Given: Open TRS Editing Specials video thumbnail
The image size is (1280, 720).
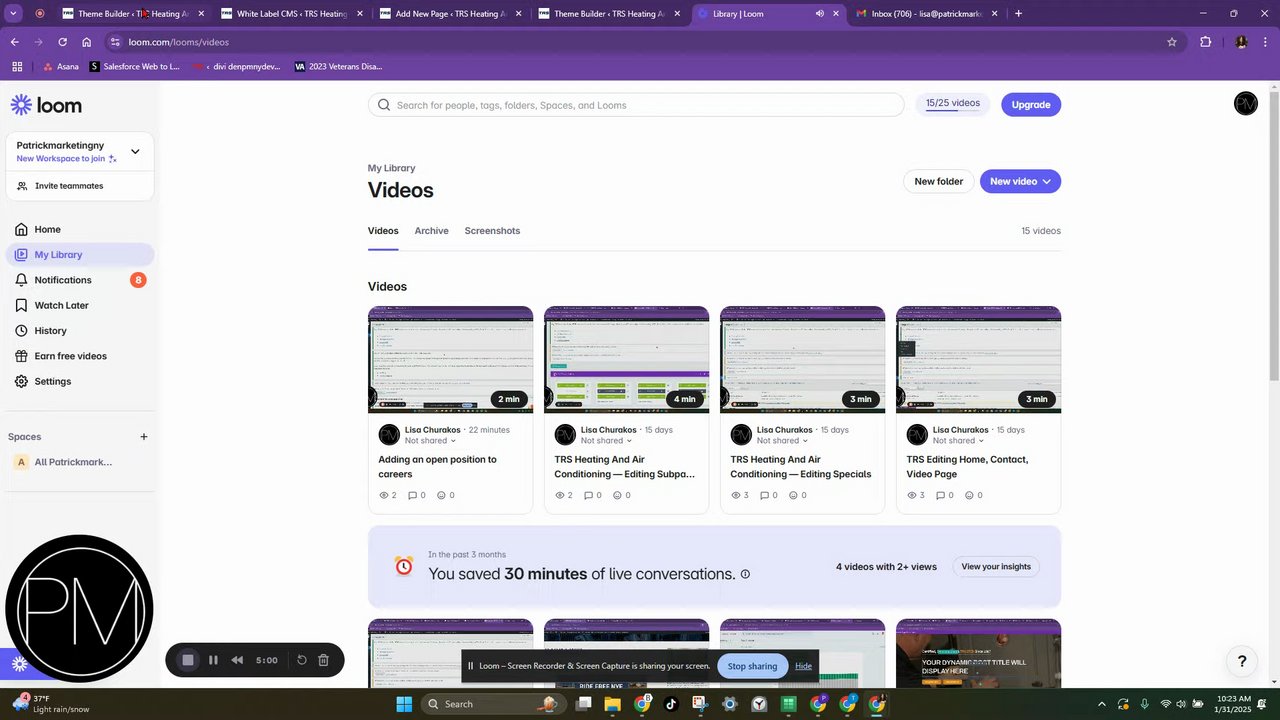Looking at the screenshot, I should (802, 359).
